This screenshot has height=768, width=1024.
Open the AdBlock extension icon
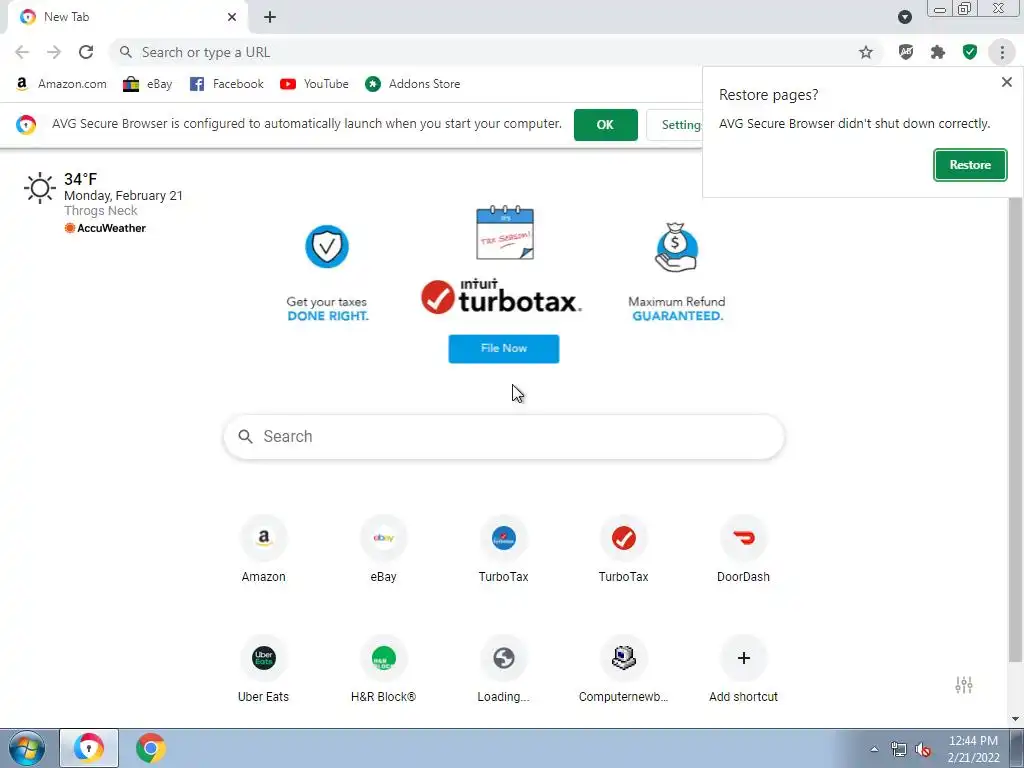coord(906,52)
